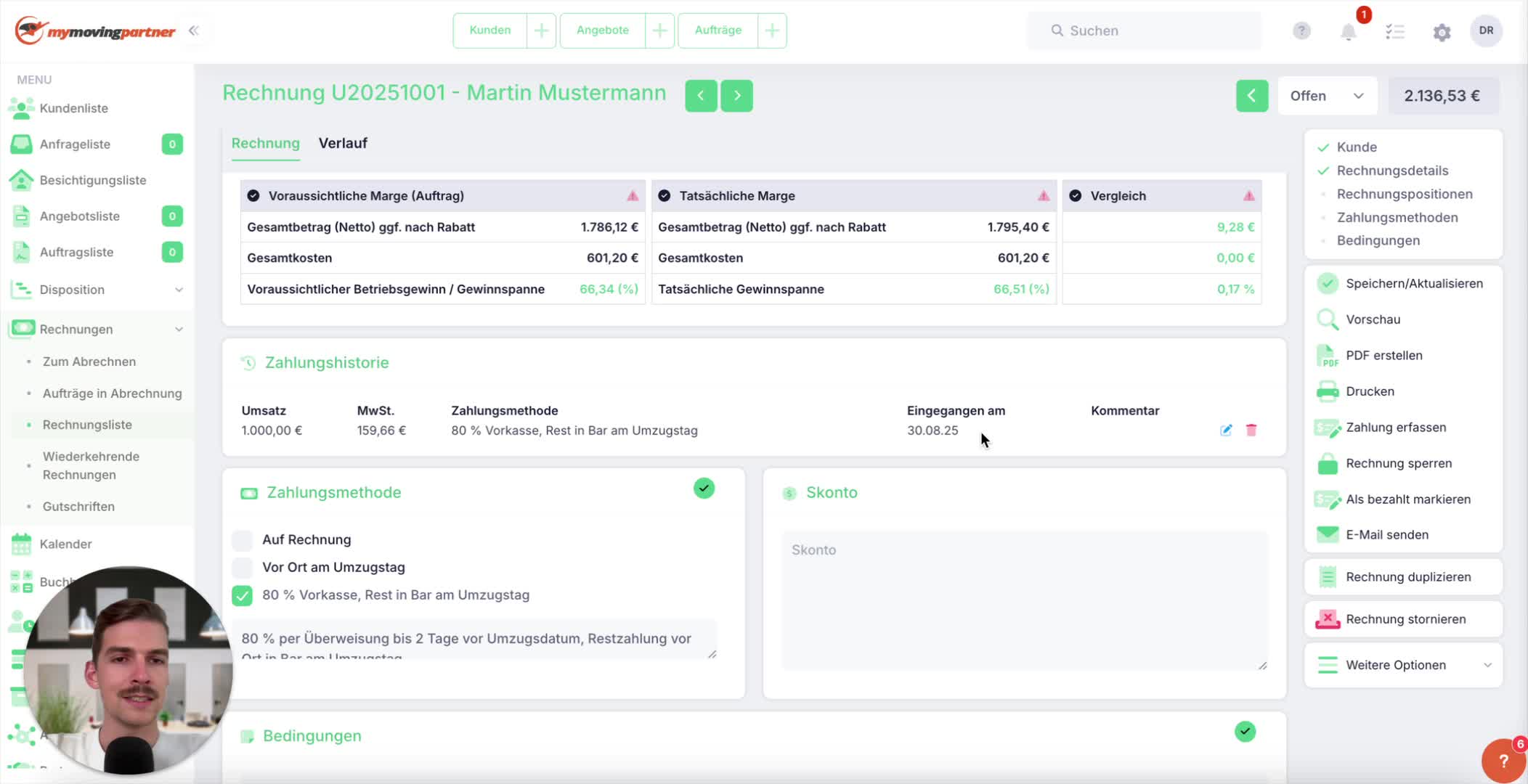Uncheck 80 % Vorkasse payment checkbox

pyautogui.click(x=243, y=595)
